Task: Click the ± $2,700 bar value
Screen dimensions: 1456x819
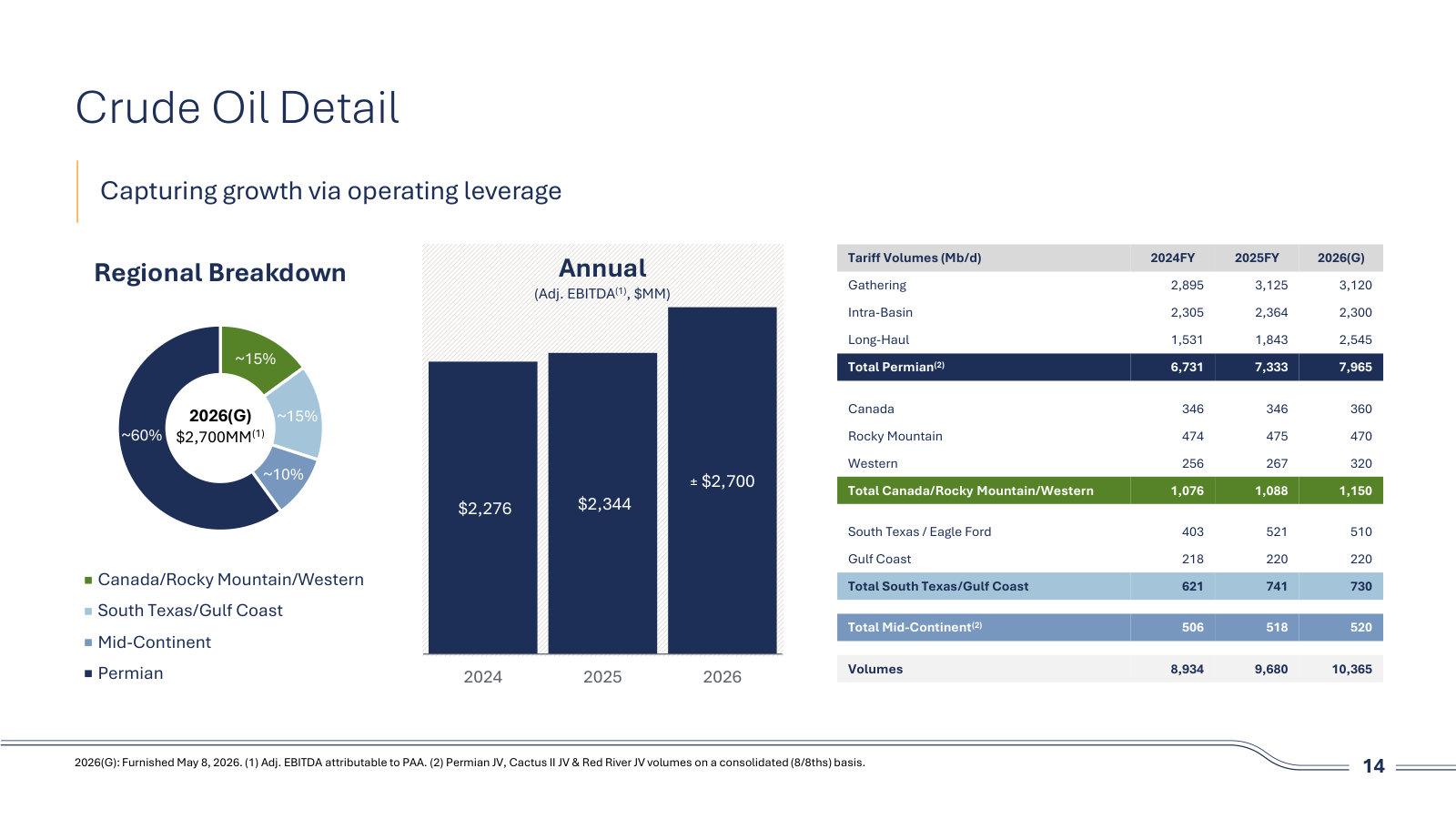Action: point(723,481)
